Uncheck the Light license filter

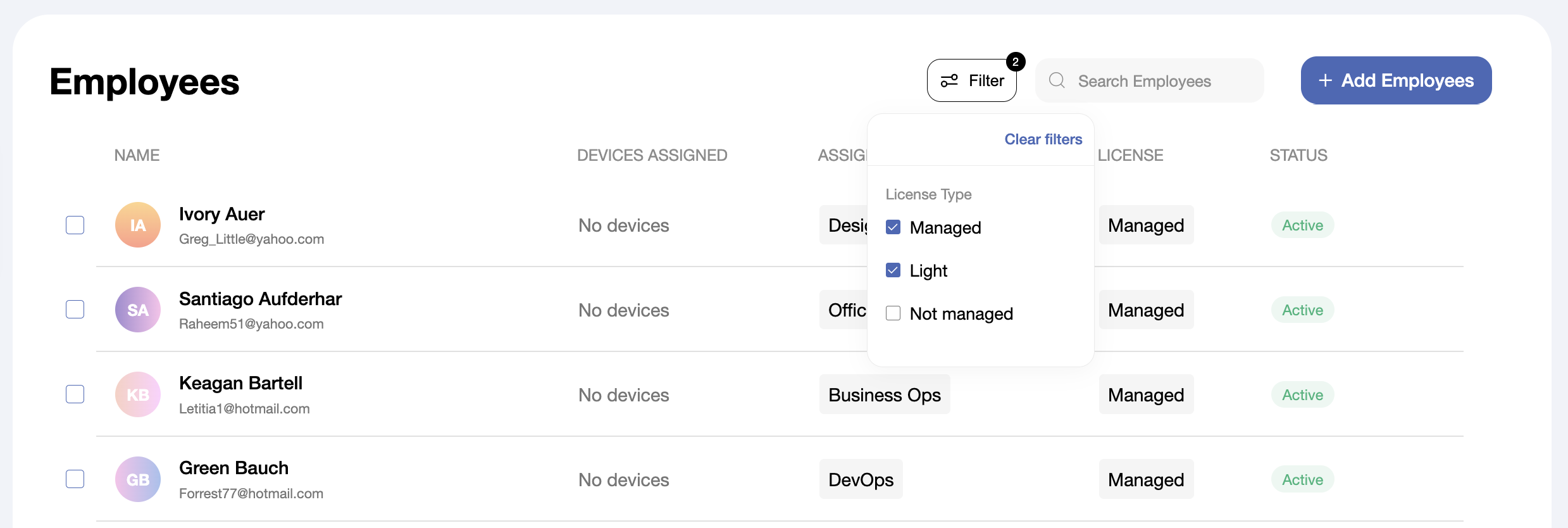tap(893, 270)
